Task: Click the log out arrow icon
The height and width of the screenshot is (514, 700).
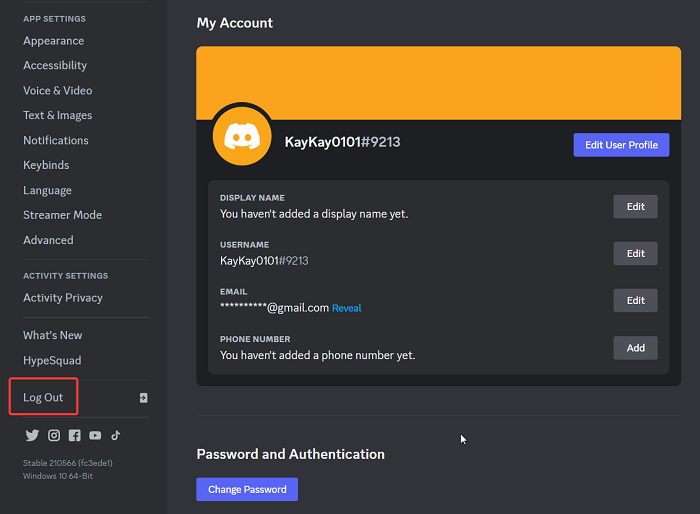Action: [143, 397]
